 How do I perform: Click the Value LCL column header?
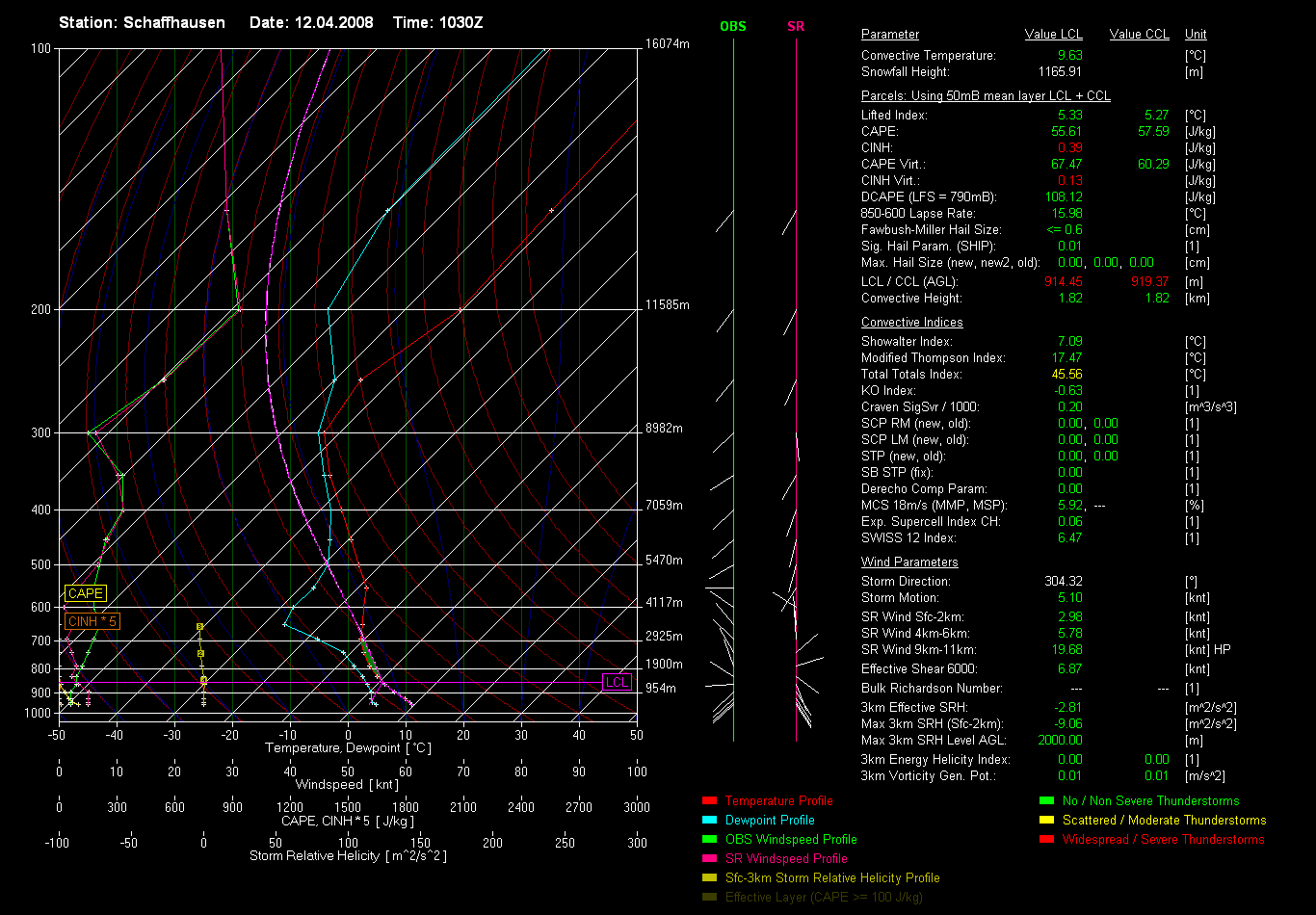pos(1054,35)
